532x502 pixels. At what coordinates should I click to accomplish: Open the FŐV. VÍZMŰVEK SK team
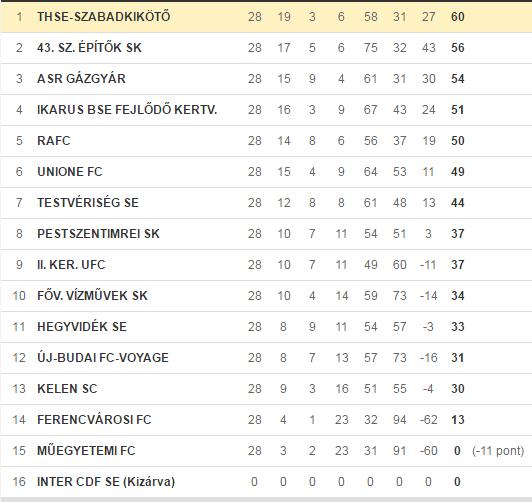coord(92,295)
